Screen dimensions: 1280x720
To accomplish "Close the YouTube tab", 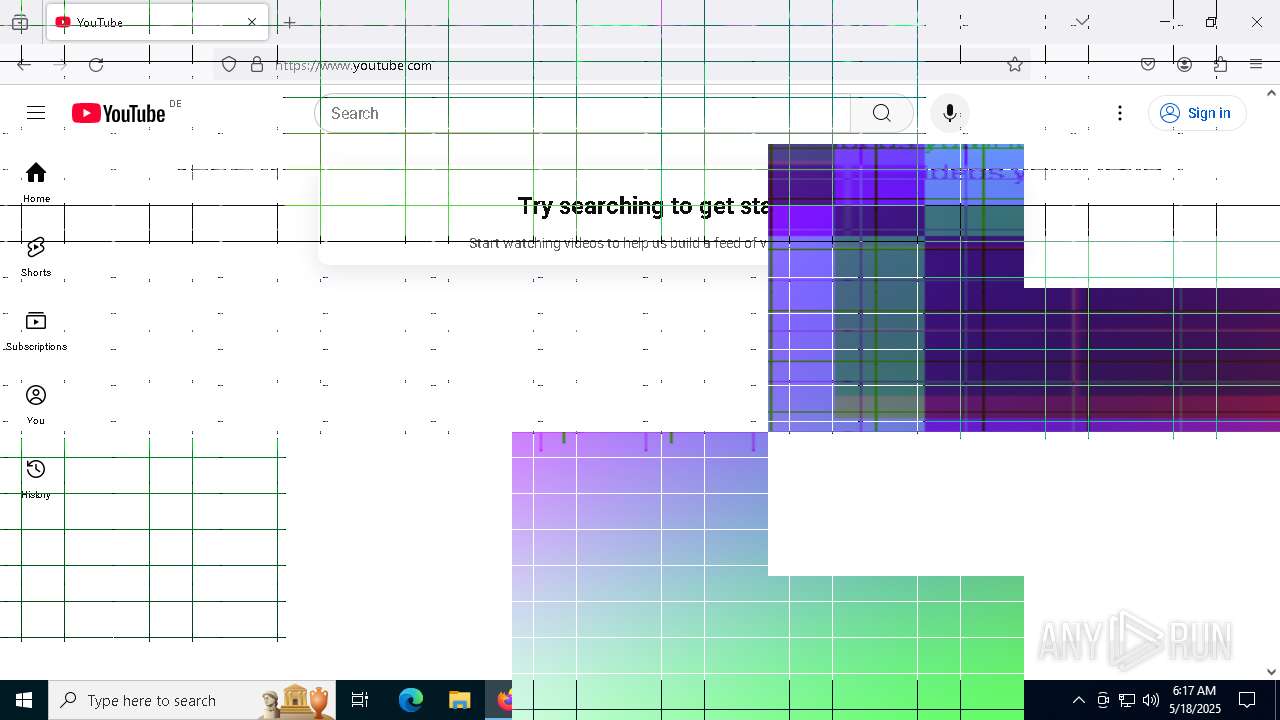I will (x=252, y=22).
